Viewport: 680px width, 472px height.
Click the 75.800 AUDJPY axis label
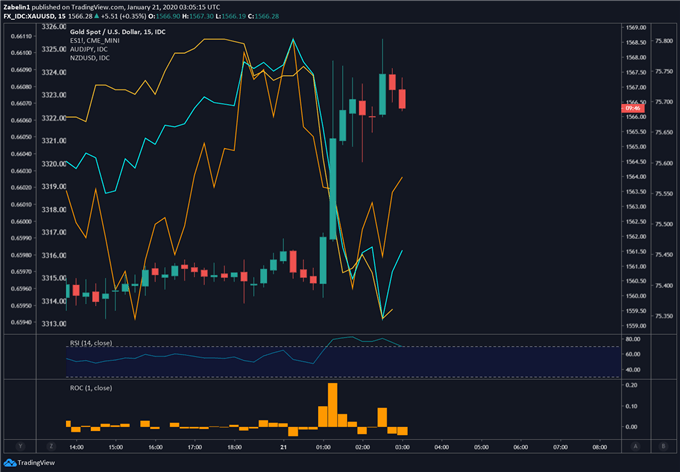pyautogui.click(x=664, y=41)
